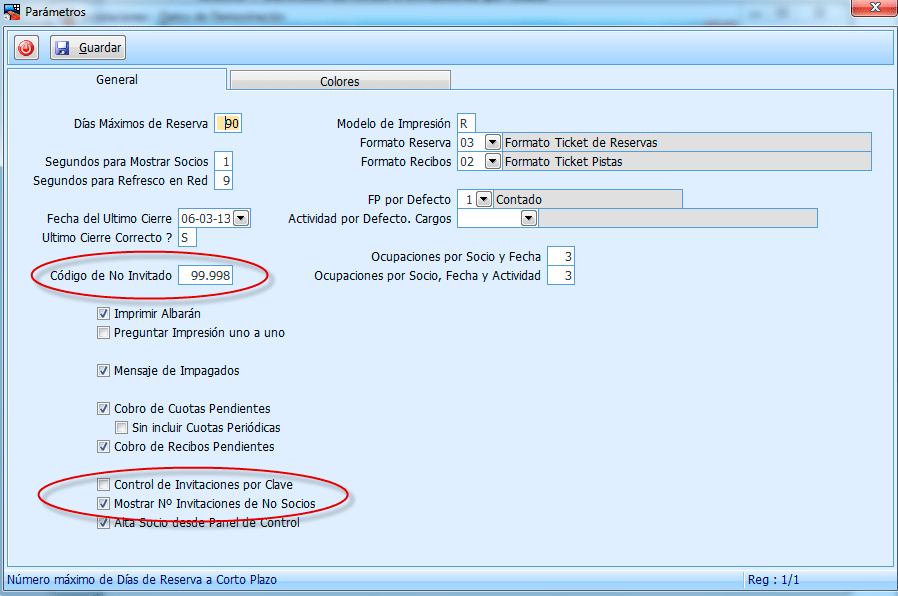Expand the FP por Defecto dropdown
The image size is (898, 596).
pos(484,199)
